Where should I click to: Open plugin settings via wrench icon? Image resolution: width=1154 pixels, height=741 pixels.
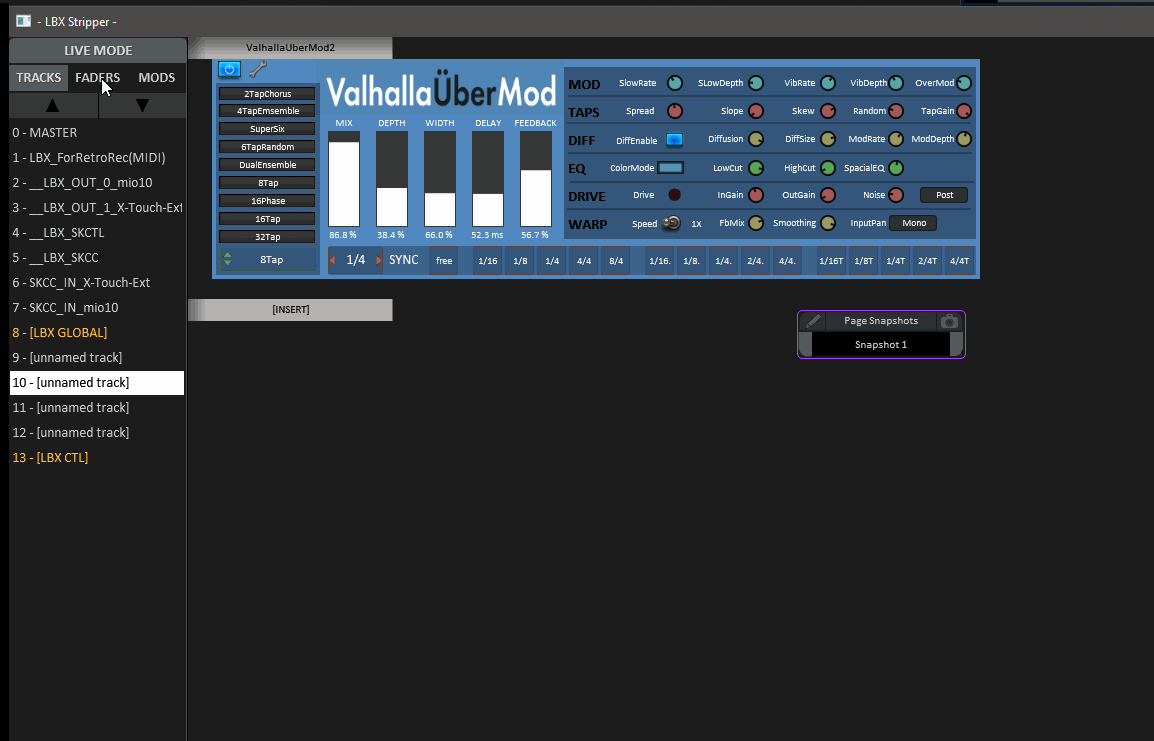point(258,69)
